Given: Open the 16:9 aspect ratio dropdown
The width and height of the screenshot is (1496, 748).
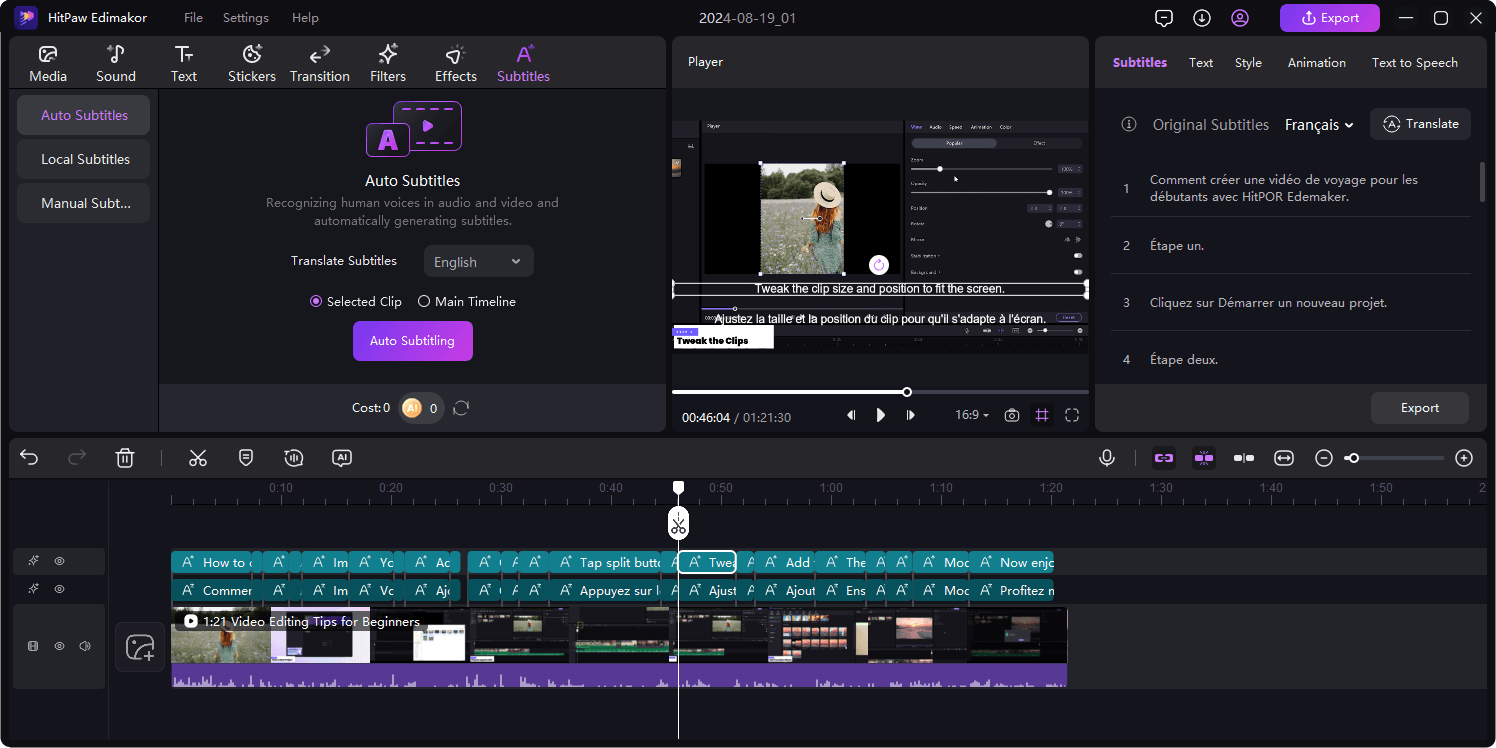Looking at the screenshot, I should [x=972, y=415].
